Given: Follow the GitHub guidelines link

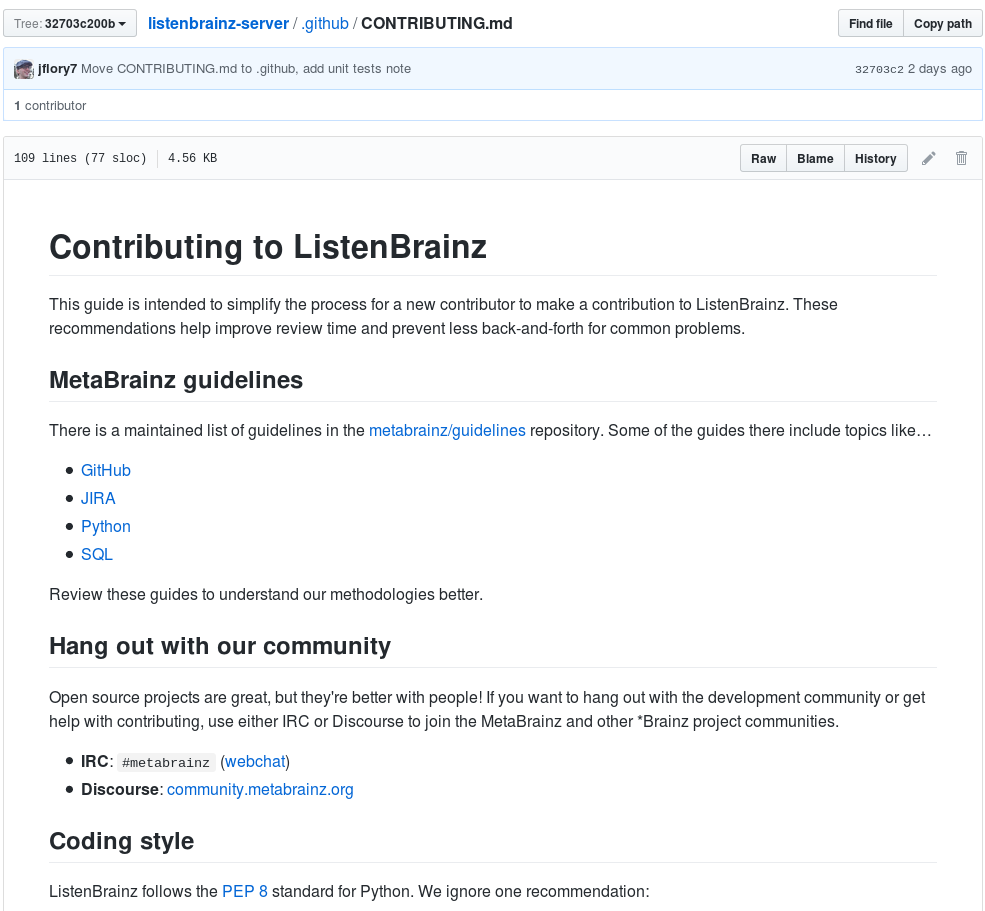Looking at the screenshot, I should coord(105,470).
